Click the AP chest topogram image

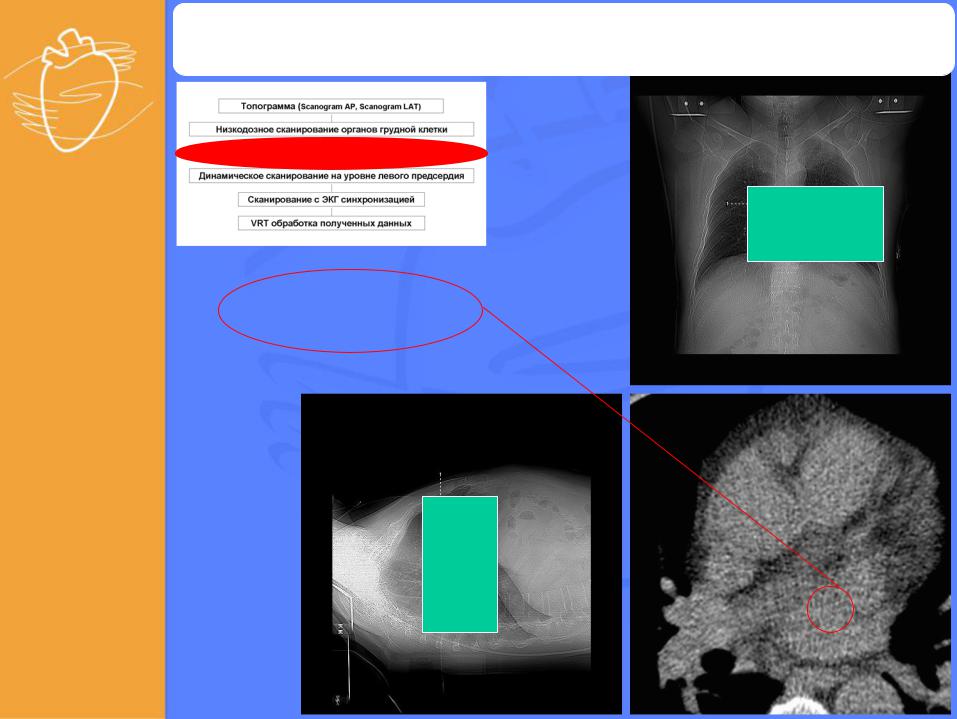[x=790, y=231]
